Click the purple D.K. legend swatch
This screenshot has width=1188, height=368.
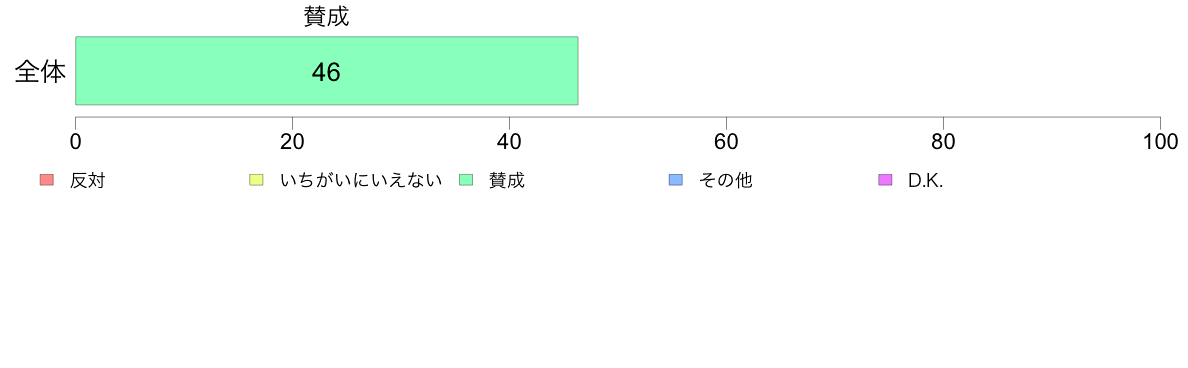coord(885,180)
